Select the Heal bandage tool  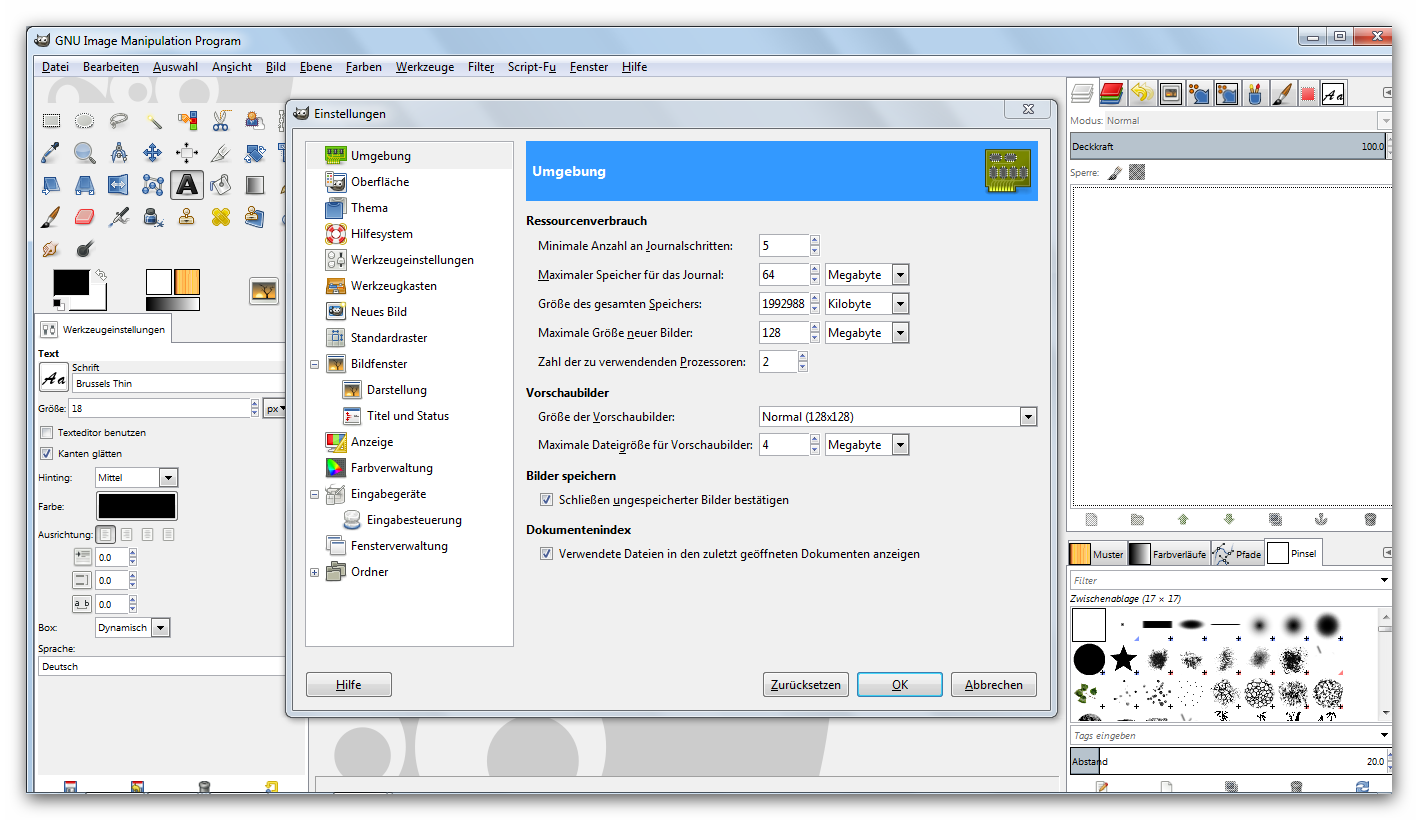pos(221,217)
